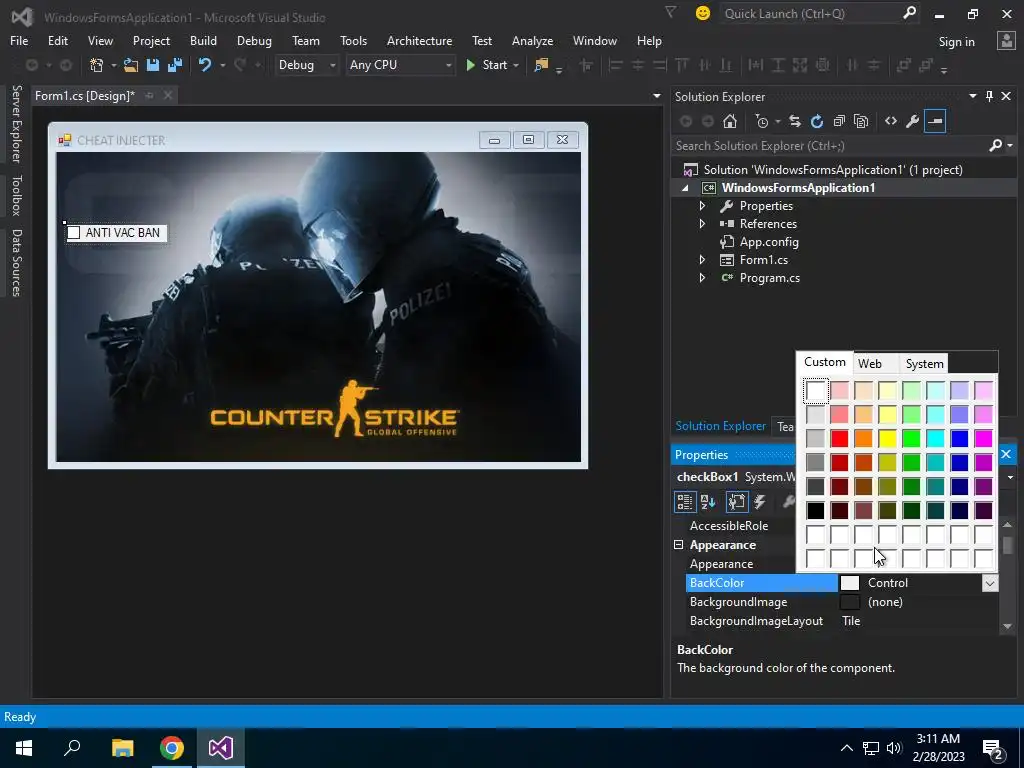Click the Properties grid scrollbar thumb

(1008, 545)
